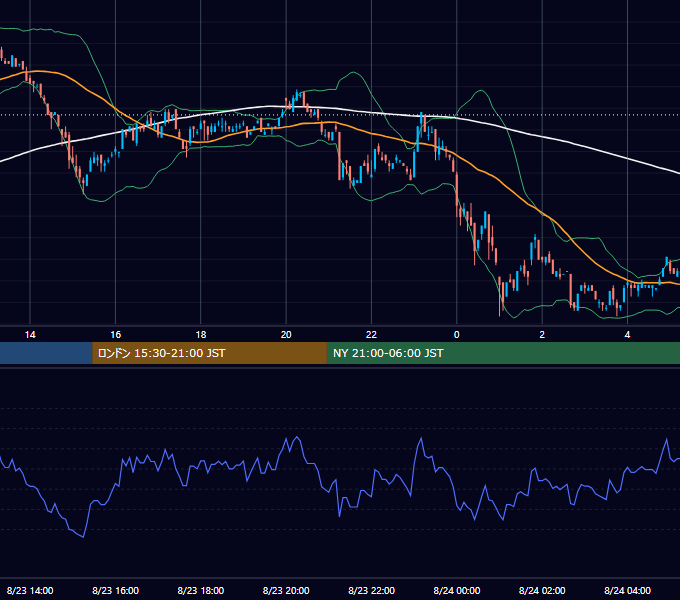
Task: Click the '4' hour label on price chart axis
Action: (627, 335)
